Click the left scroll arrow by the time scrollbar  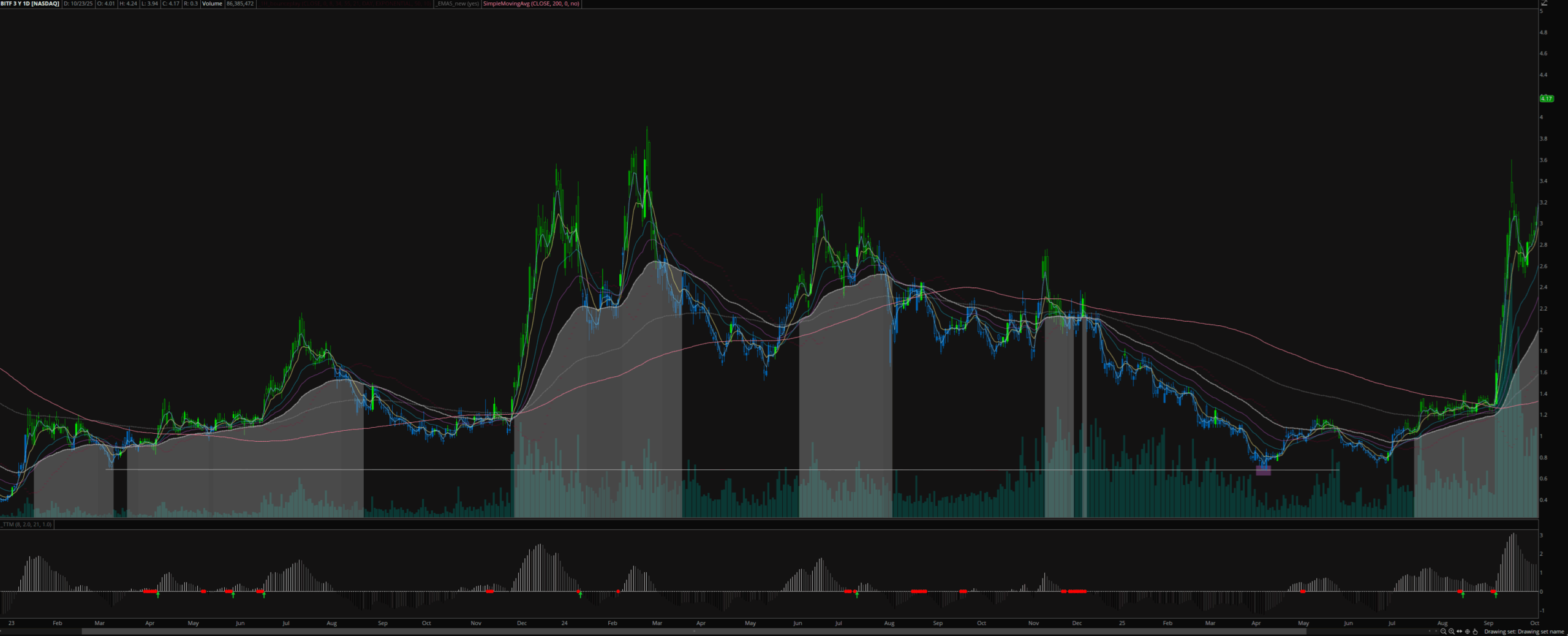(1430, 631)
